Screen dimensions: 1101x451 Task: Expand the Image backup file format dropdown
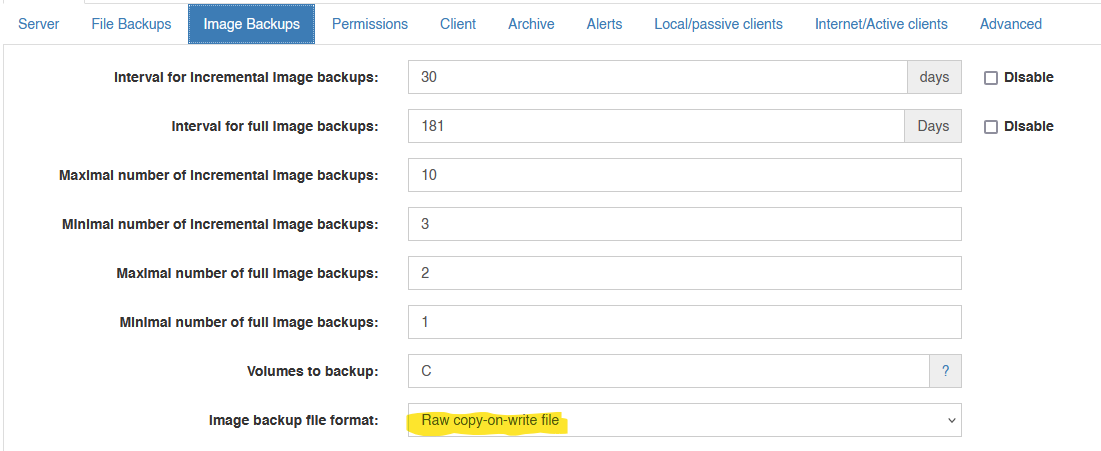click(685, 420)
